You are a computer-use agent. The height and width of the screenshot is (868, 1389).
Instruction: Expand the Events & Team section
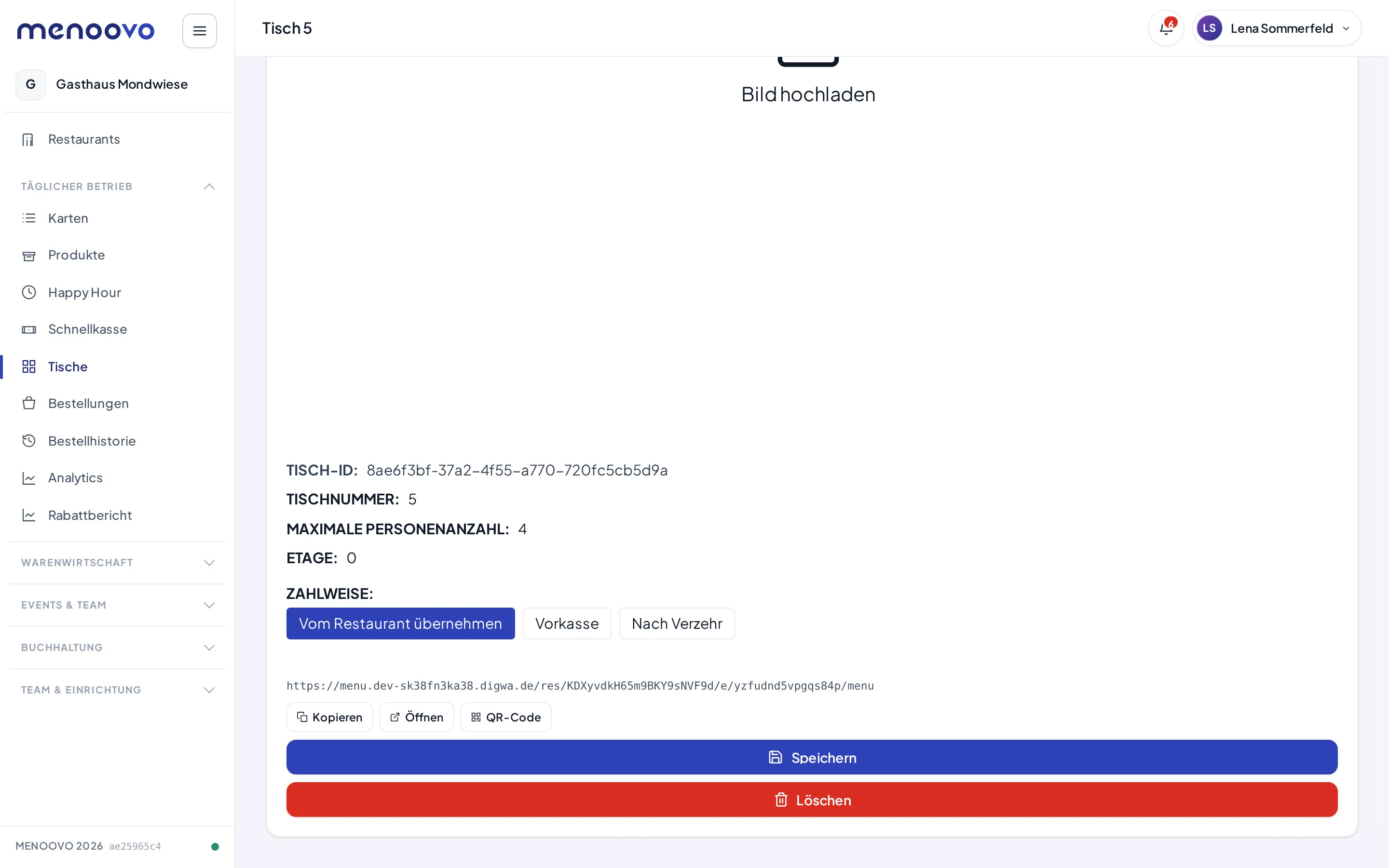point(117,605)
